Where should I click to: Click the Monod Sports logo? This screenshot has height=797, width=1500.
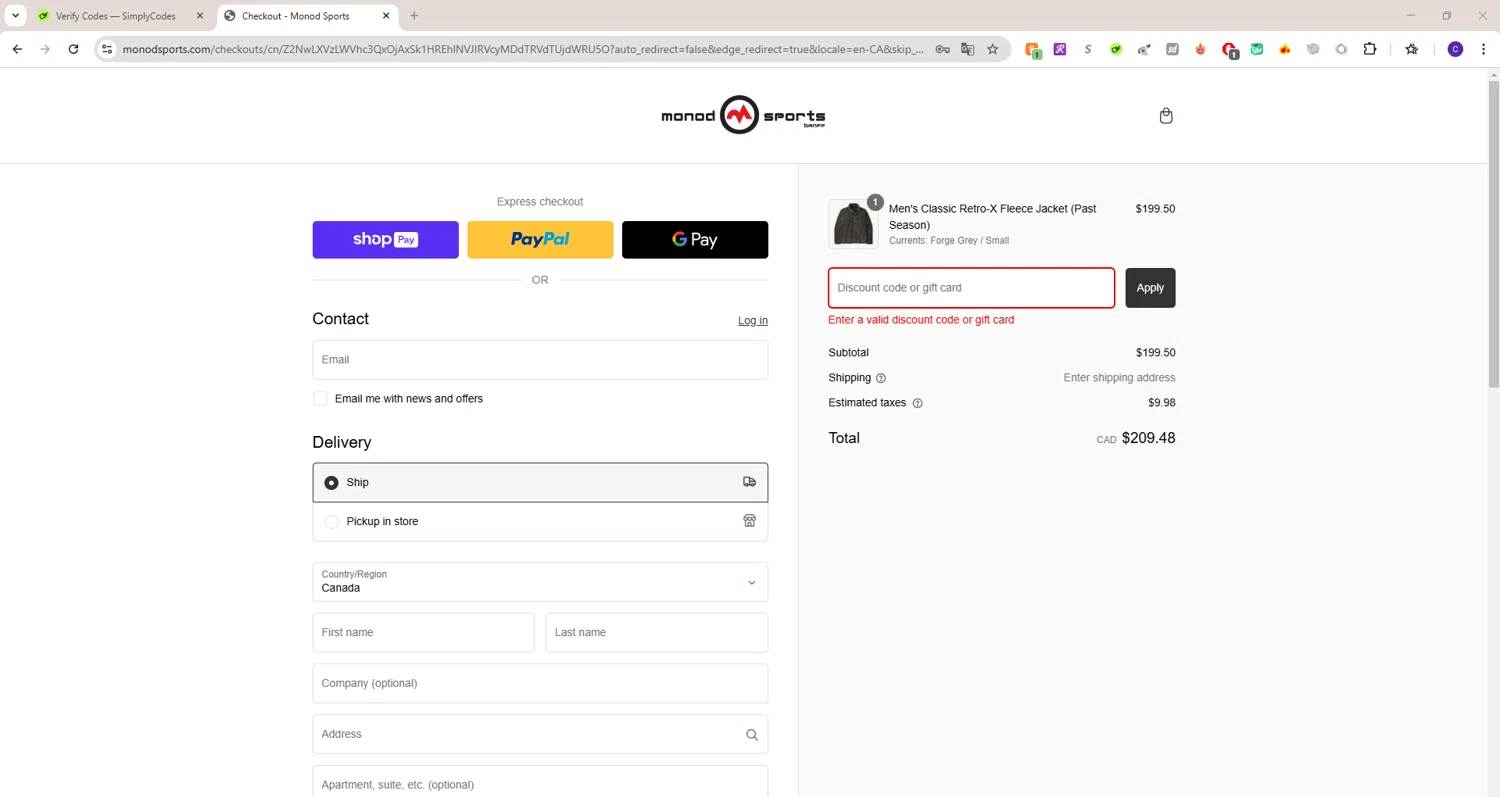pyautogui.click(x=743, y=115)
